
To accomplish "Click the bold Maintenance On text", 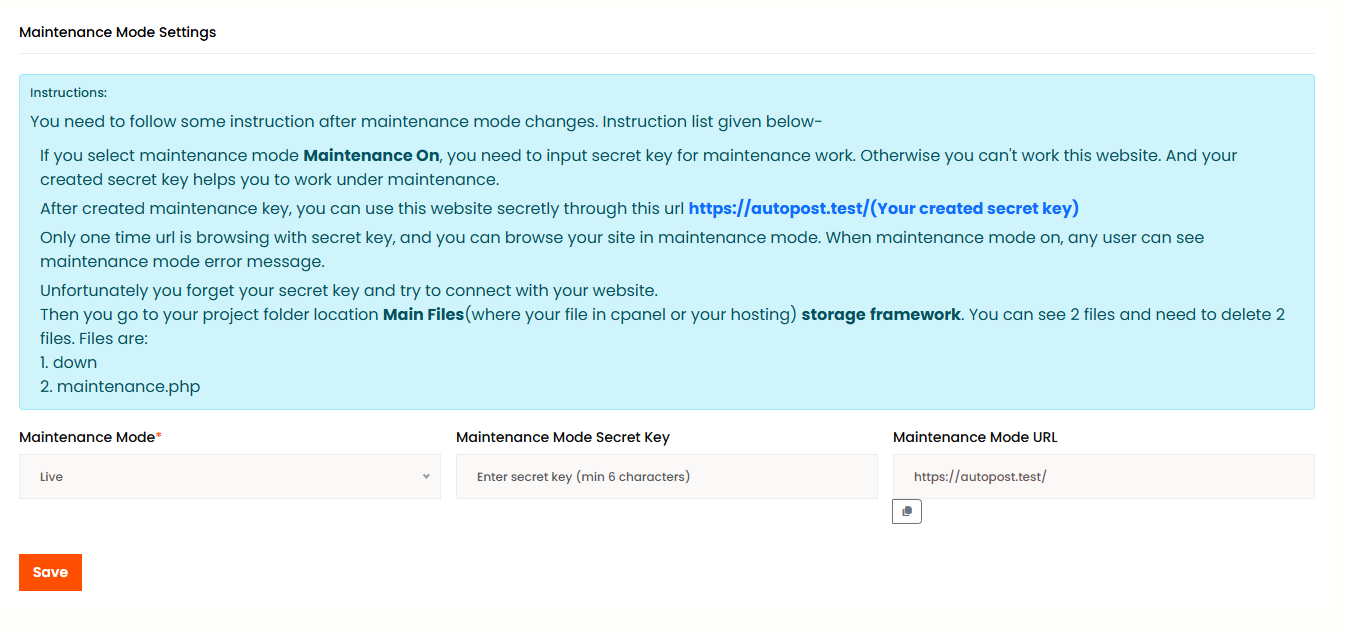I will click(x=370, y=155).
